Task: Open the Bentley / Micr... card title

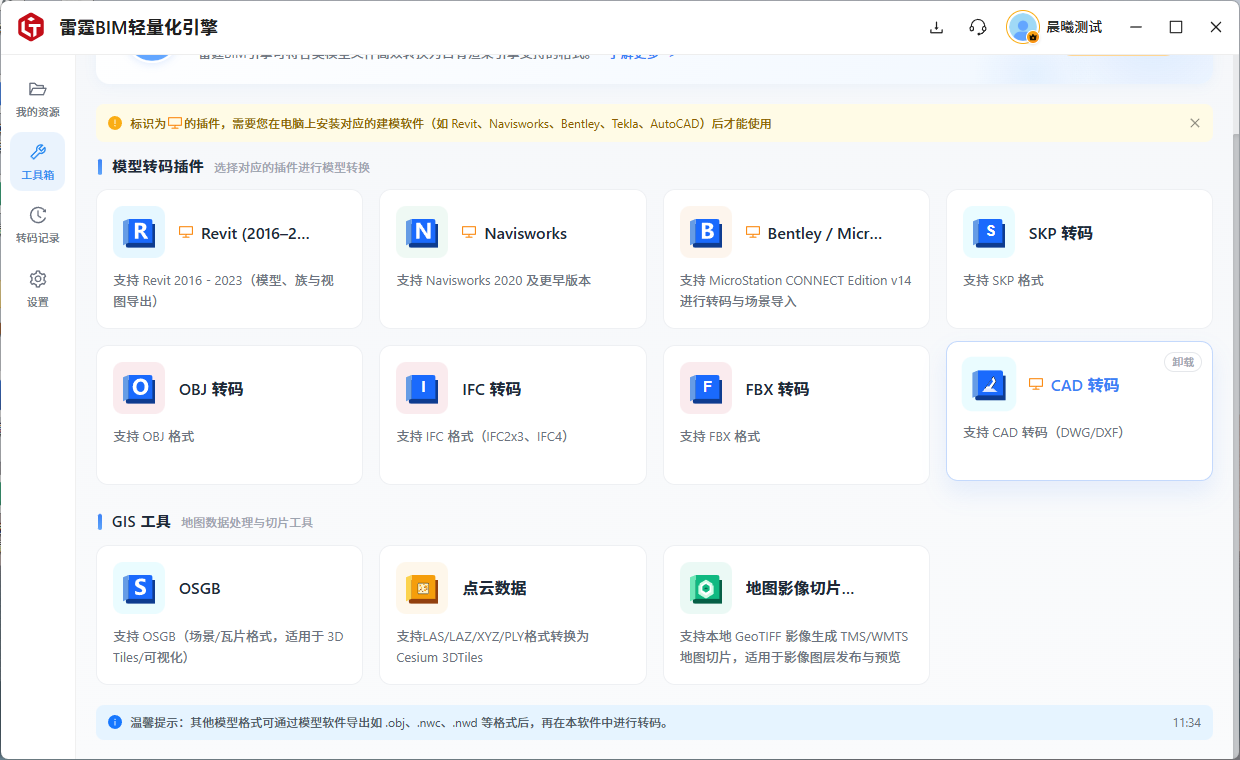Action: (825, 233)
